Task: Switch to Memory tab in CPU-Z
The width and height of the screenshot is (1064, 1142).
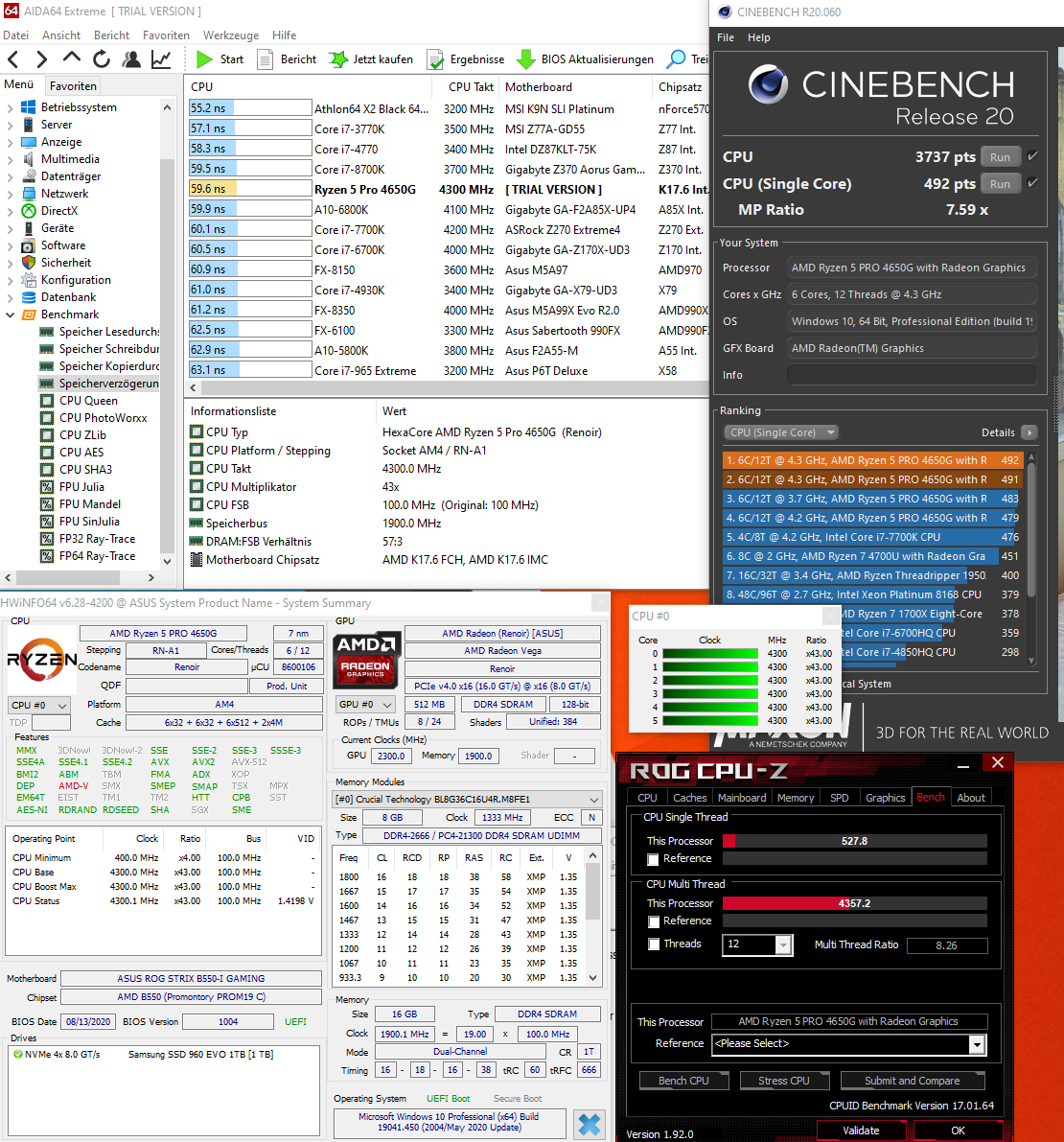Action: click(796, 798)
